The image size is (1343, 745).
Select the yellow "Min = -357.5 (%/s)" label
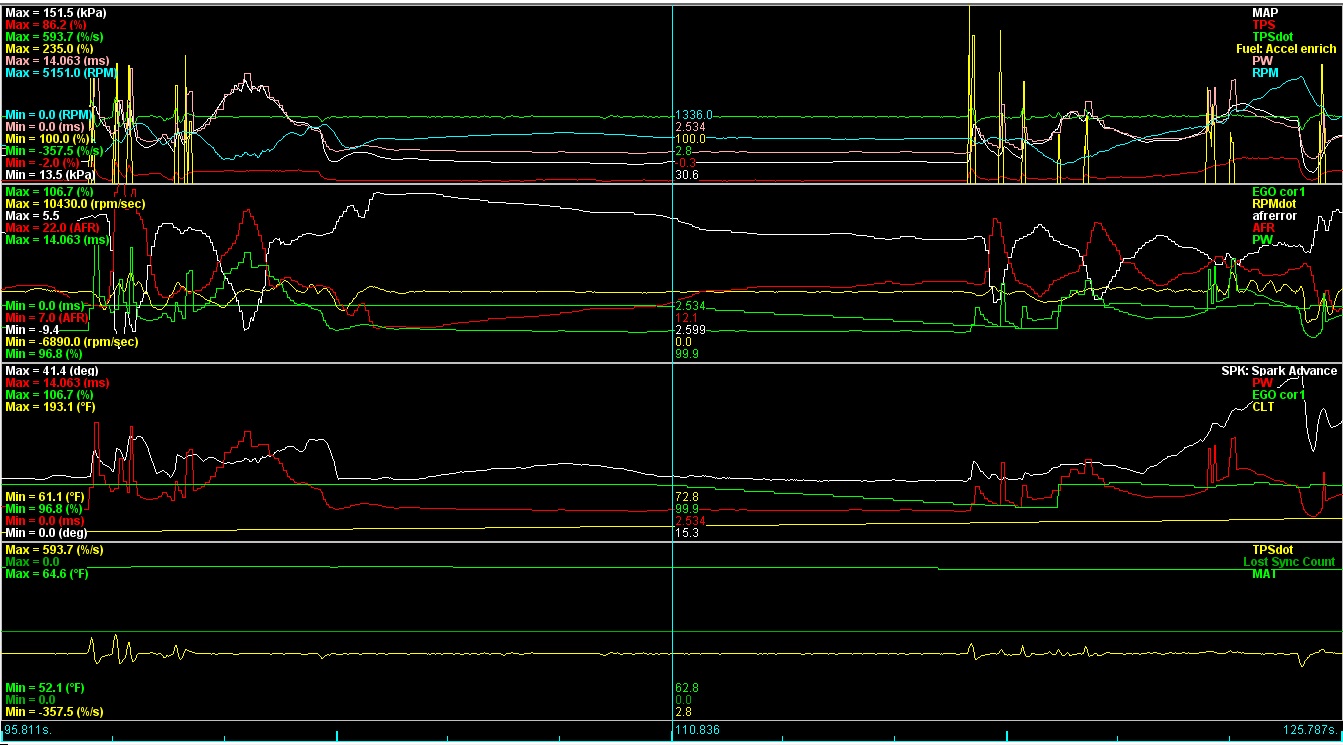54,711
